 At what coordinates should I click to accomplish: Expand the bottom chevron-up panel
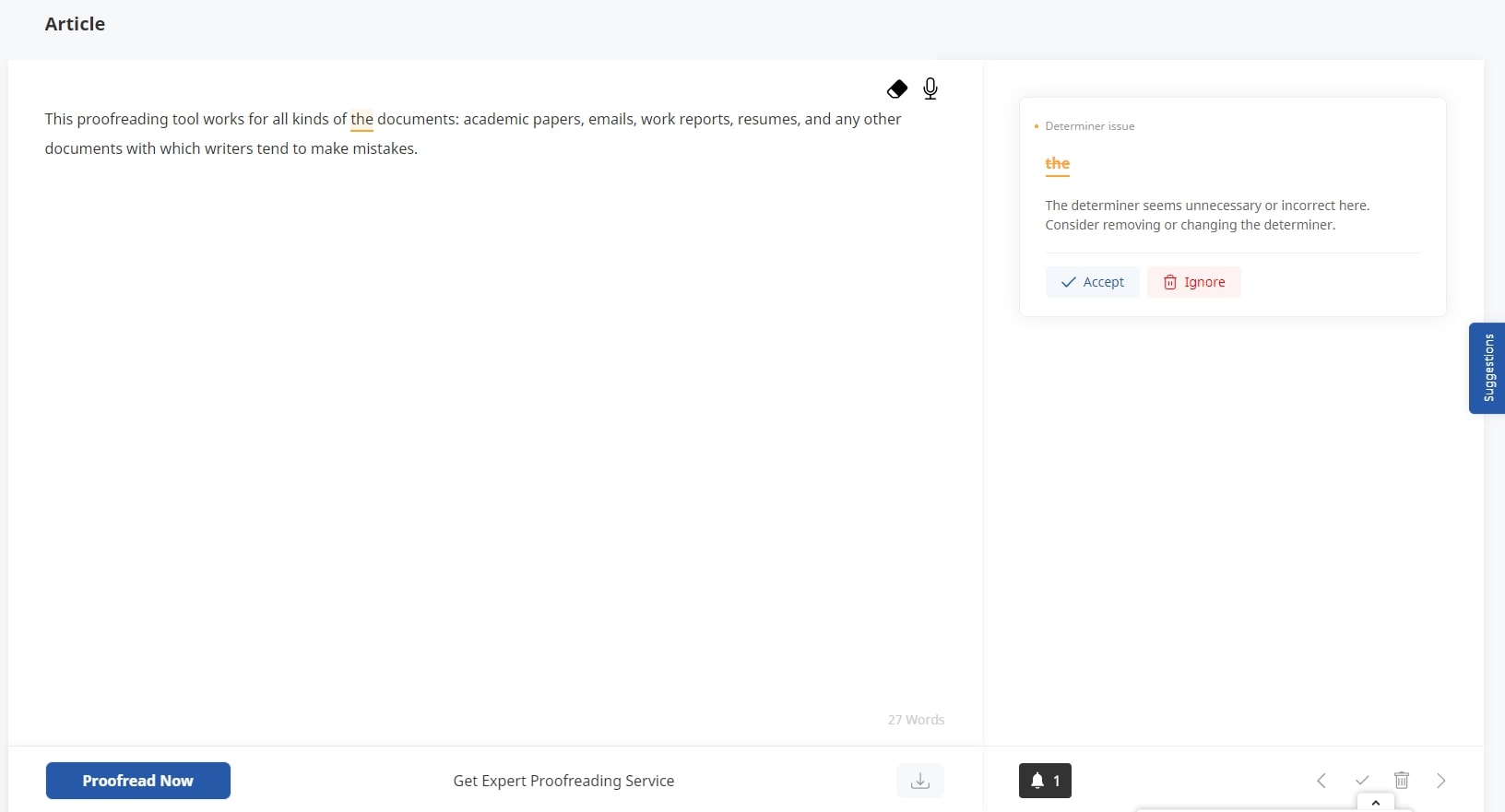1376,803
